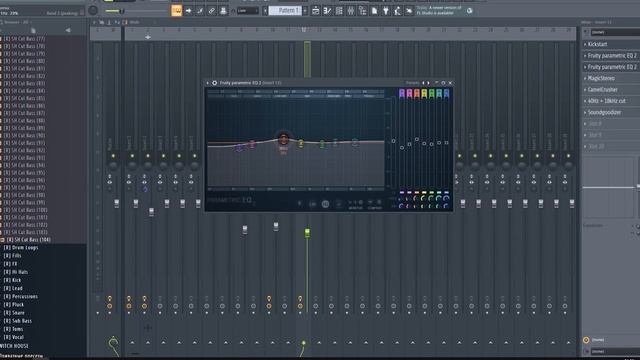Select the purple EQ band token on curve
This screenshot has height=360, width=640.
(x=239, y=148)
